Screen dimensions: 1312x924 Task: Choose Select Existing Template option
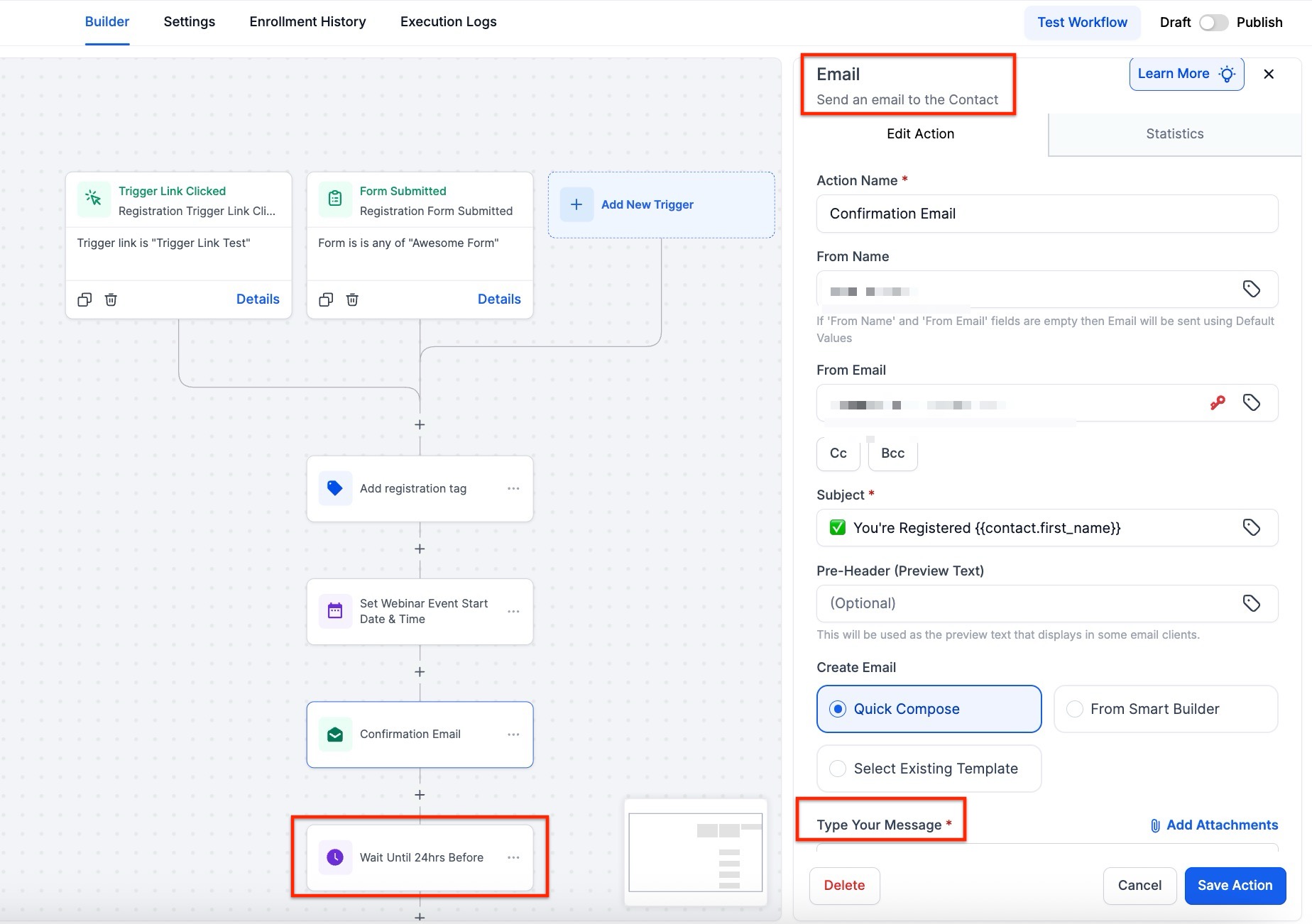838,769
